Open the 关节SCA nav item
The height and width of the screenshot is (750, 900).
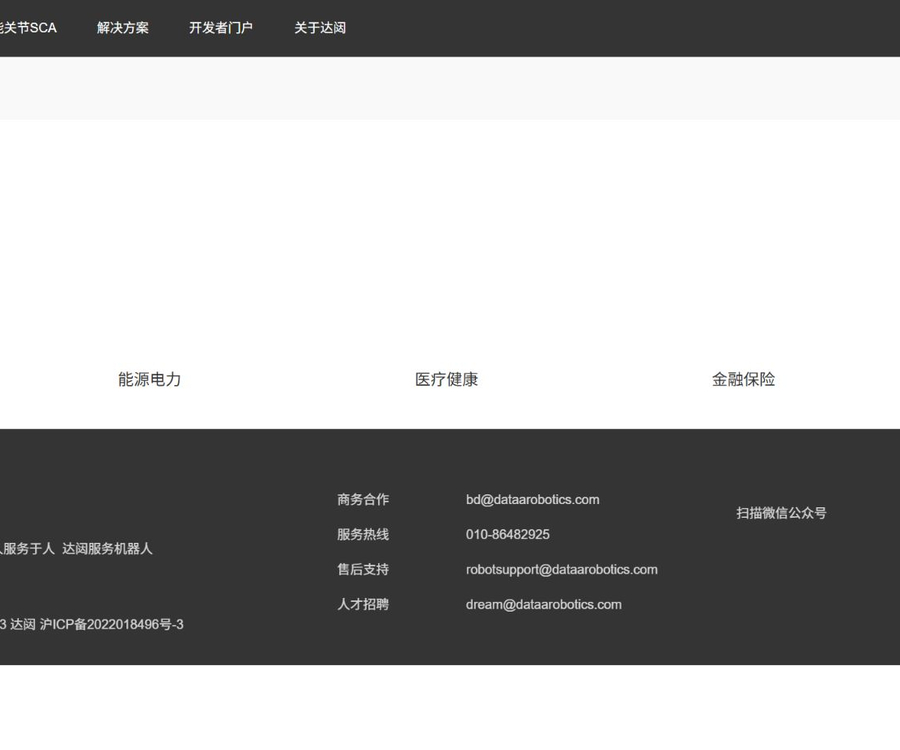pyautogui.click(x=28, y=28)
